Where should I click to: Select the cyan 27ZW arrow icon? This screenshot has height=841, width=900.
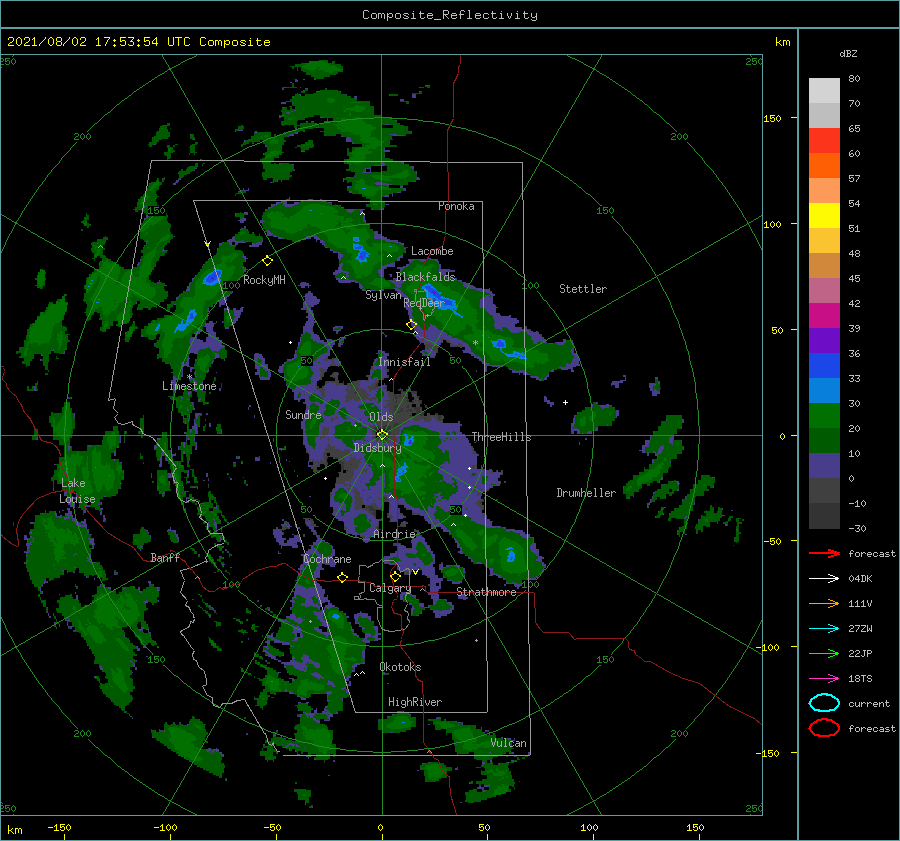coord(824,629)
